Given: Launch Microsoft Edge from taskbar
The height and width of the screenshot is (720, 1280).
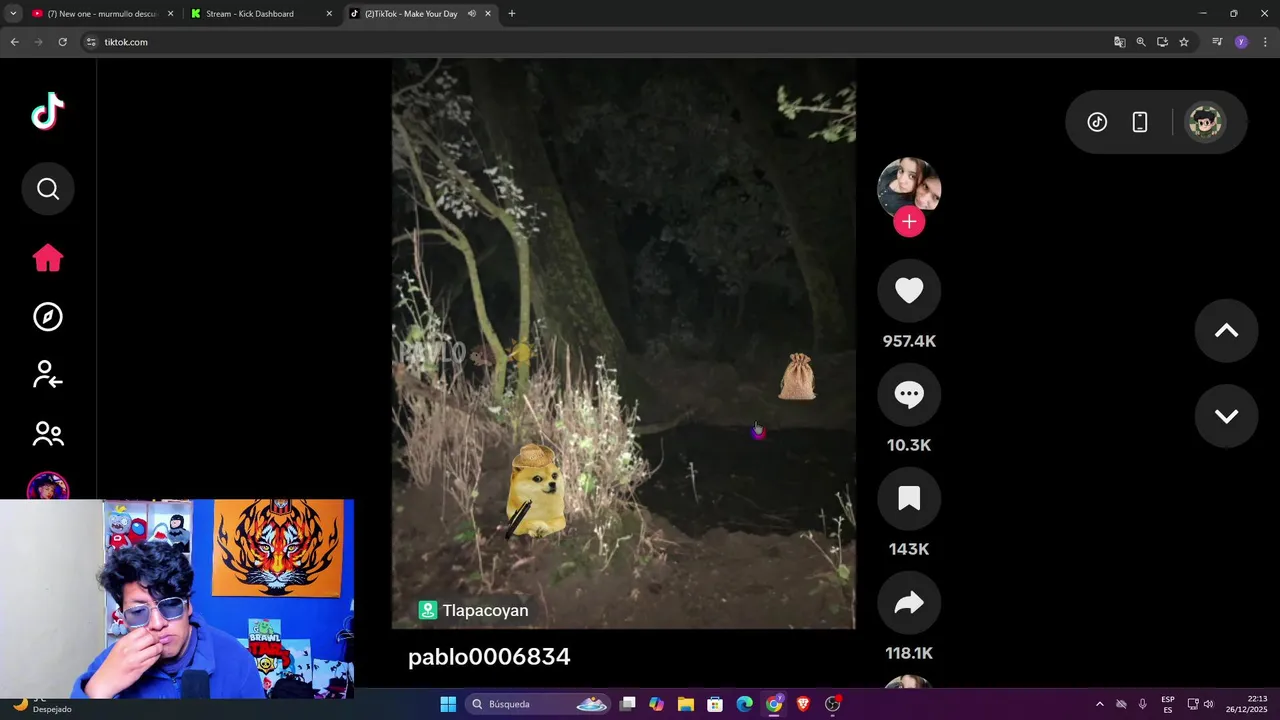Looking at the screenshot, I should point(745,704).
